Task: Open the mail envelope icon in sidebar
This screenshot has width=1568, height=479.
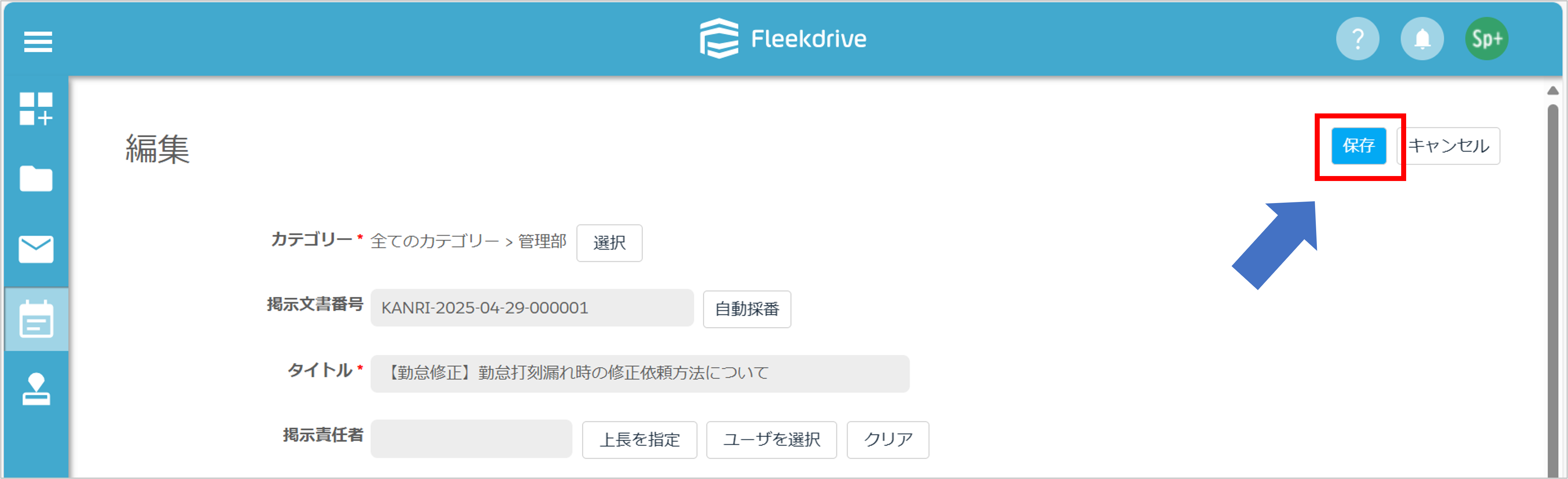Action: (x=36, y=249)
